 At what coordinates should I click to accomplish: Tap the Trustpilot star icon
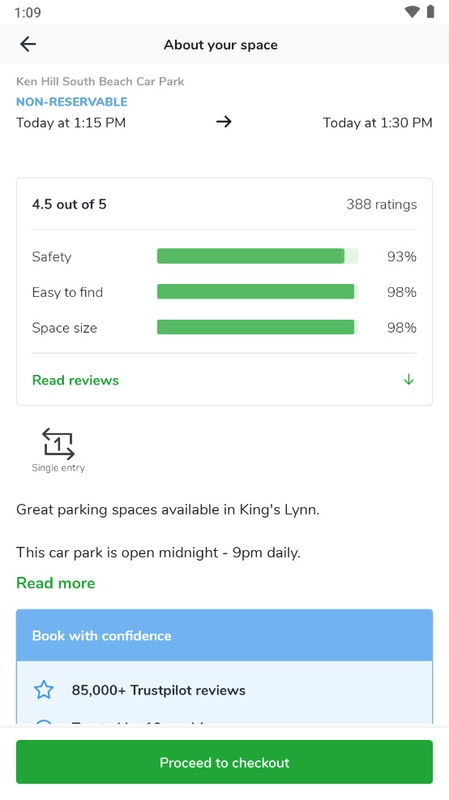coord(44,690)
